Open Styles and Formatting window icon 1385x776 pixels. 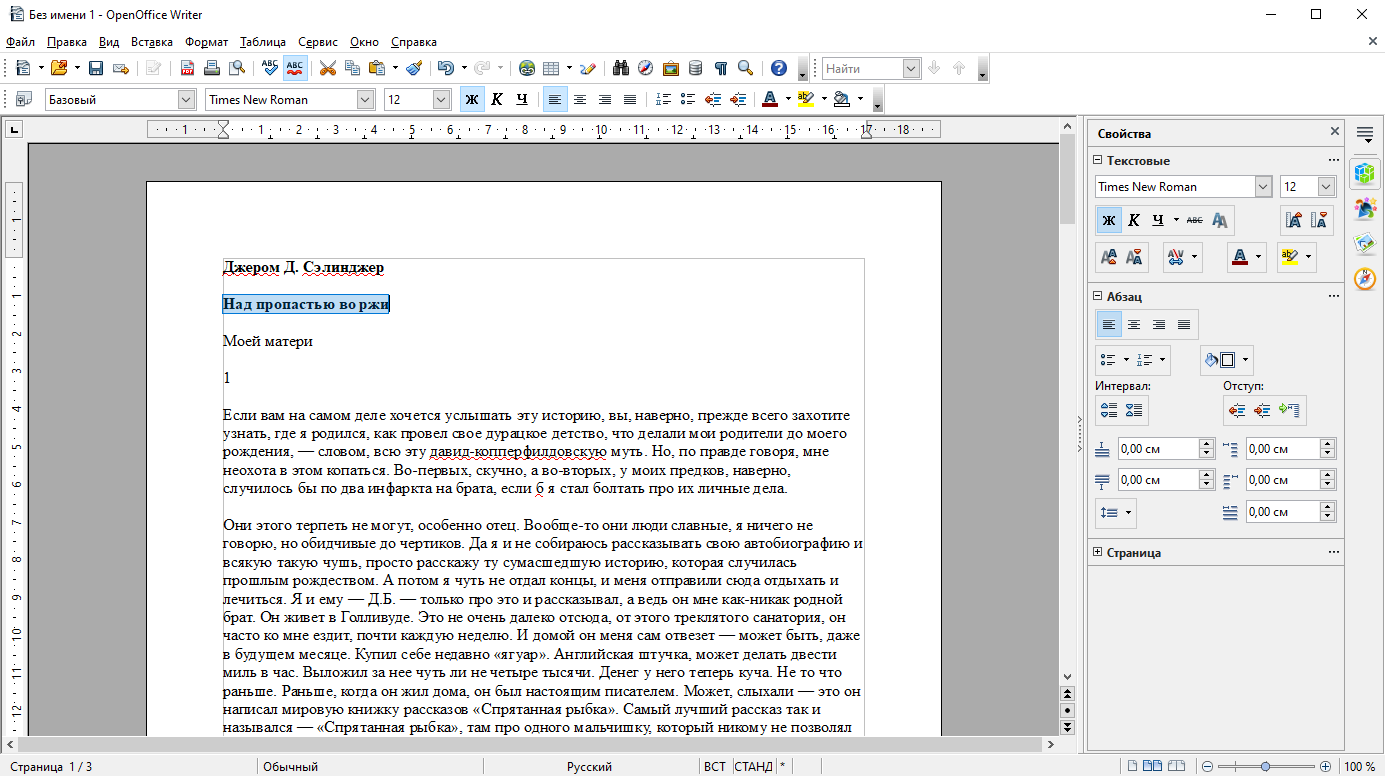[x=24, y=99]
